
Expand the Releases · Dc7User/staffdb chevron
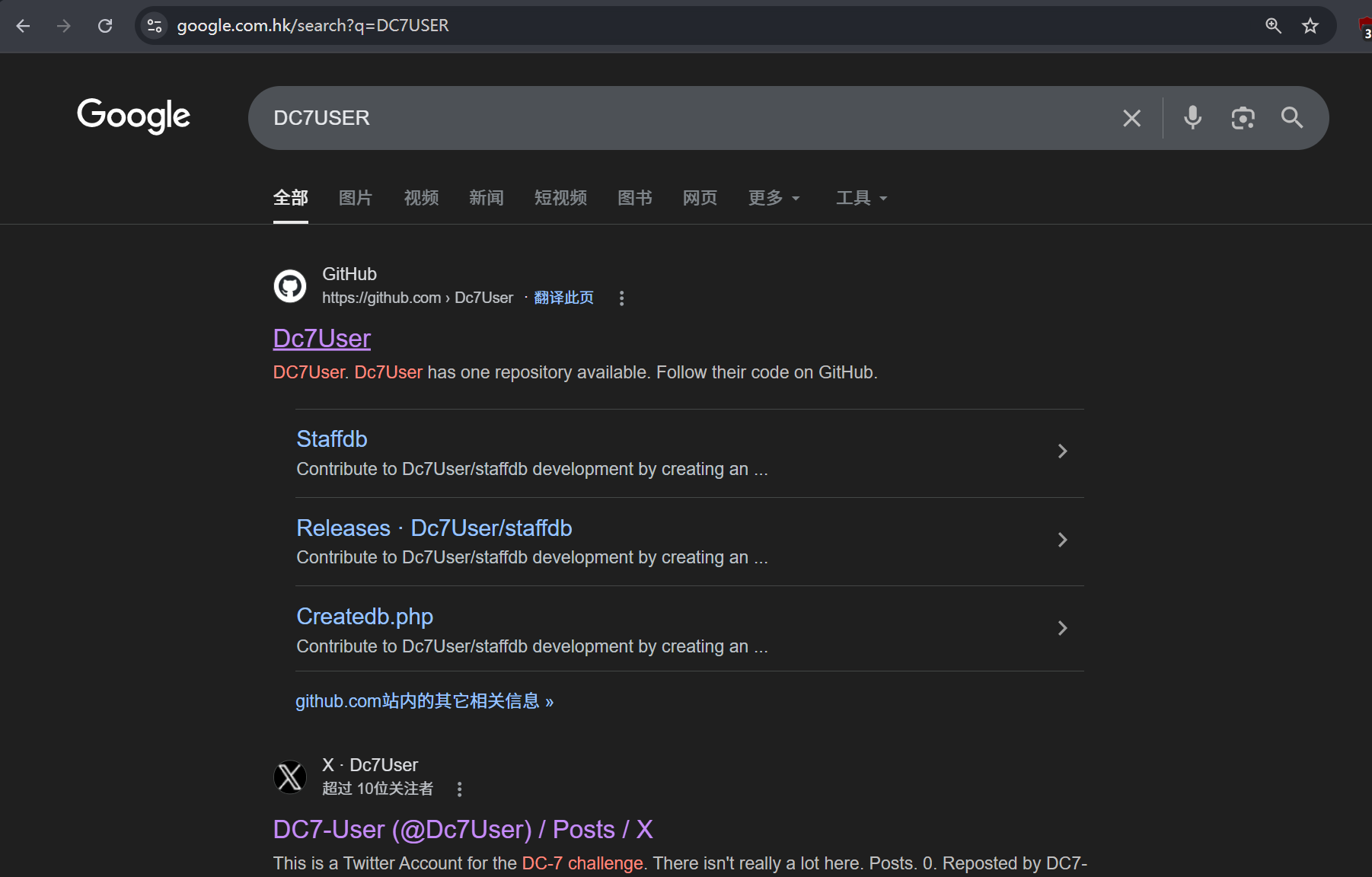(1063, 540)
